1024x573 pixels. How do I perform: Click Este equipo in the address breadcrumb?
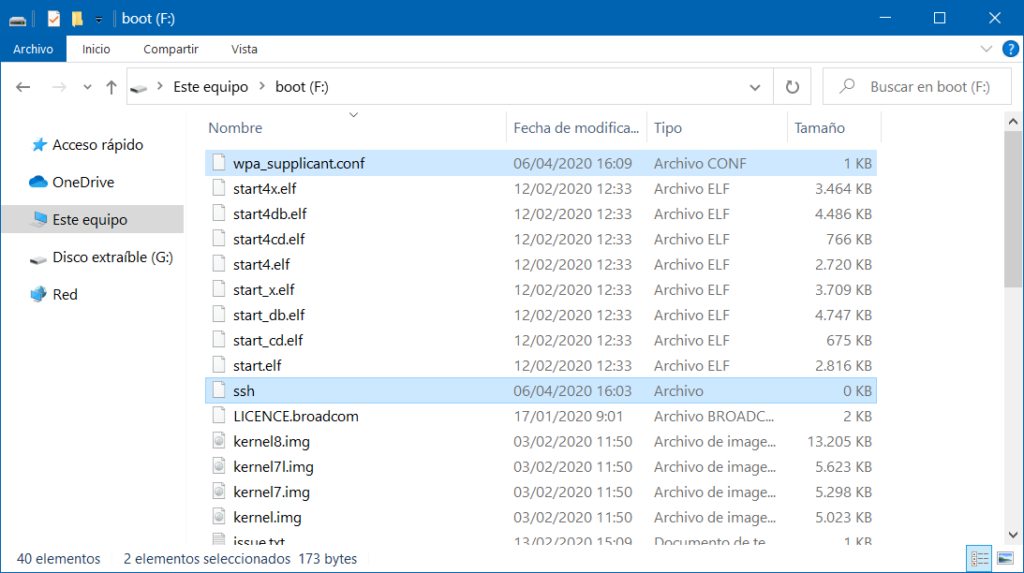[x=210, y=87]
